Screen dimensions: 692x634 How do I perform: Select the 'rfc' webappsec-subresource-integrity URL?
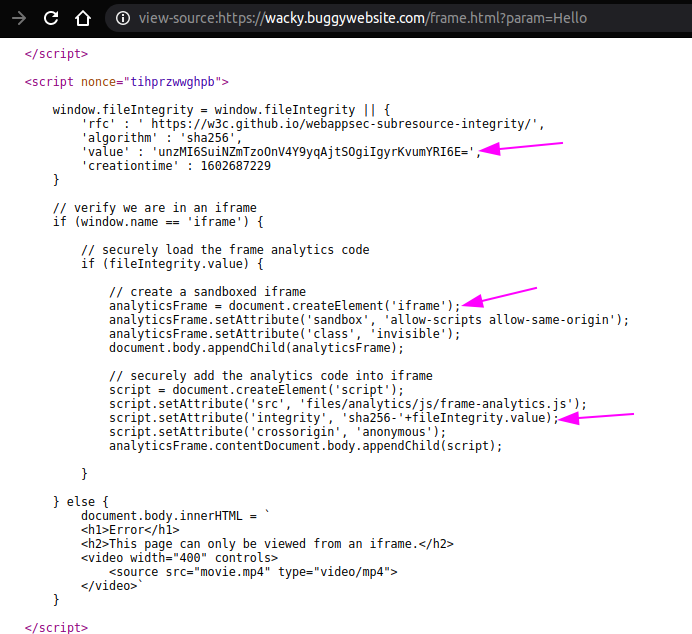[x=344, y=124]
